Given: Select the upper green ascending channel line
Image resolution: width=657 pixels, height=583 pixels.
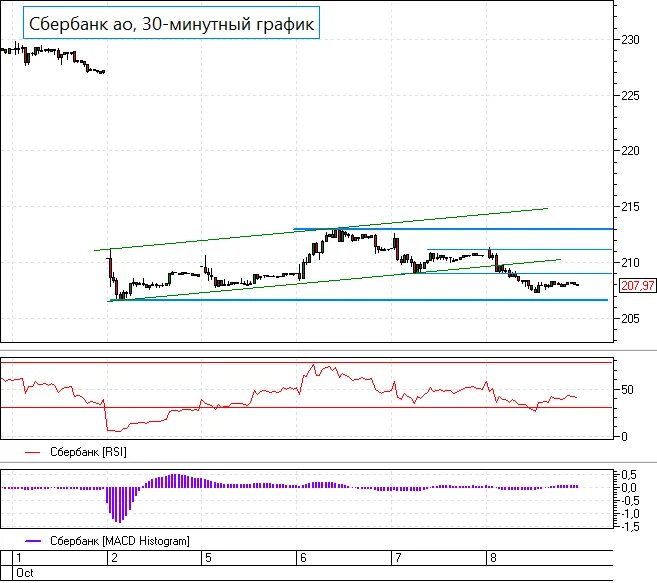Looking at the screenshot, I should click(x=321, y=229).
